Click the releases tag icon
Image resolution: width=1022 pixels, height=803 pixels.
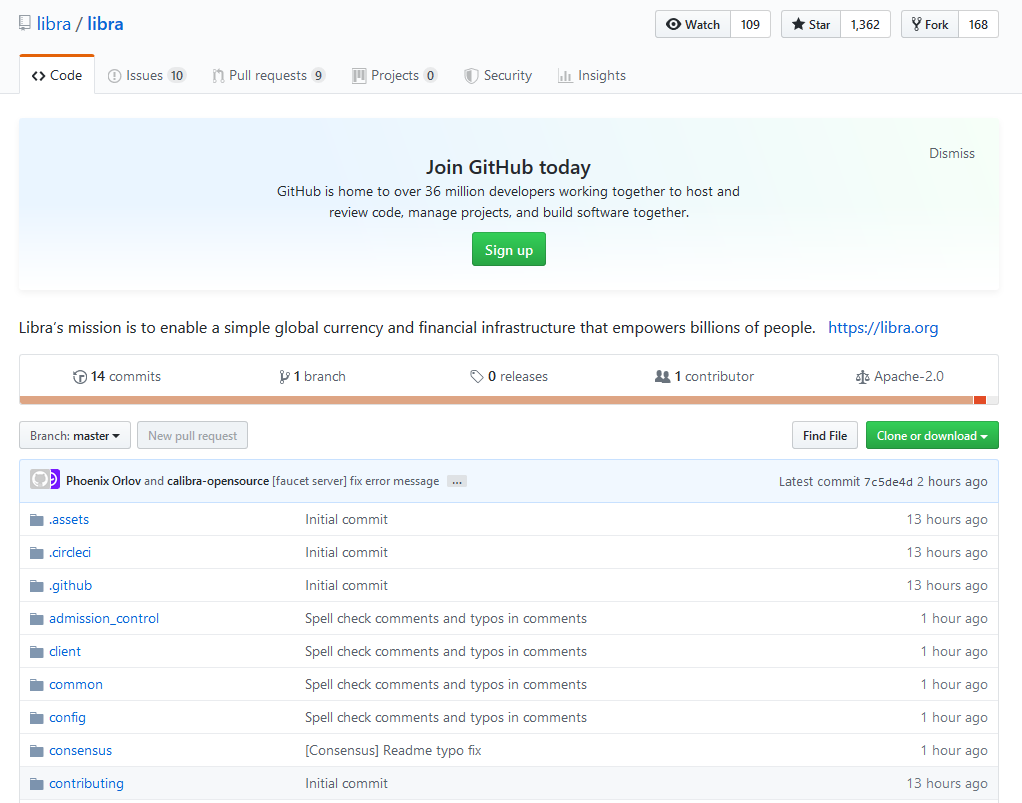(x=477, y=377)
